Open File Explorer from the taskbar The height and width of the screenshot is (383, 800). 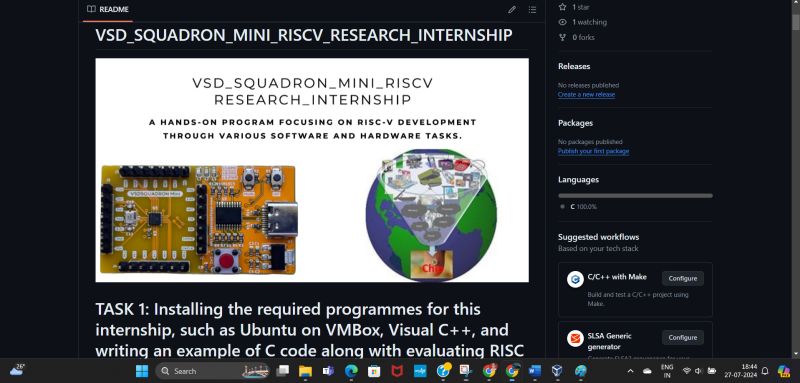305,371
